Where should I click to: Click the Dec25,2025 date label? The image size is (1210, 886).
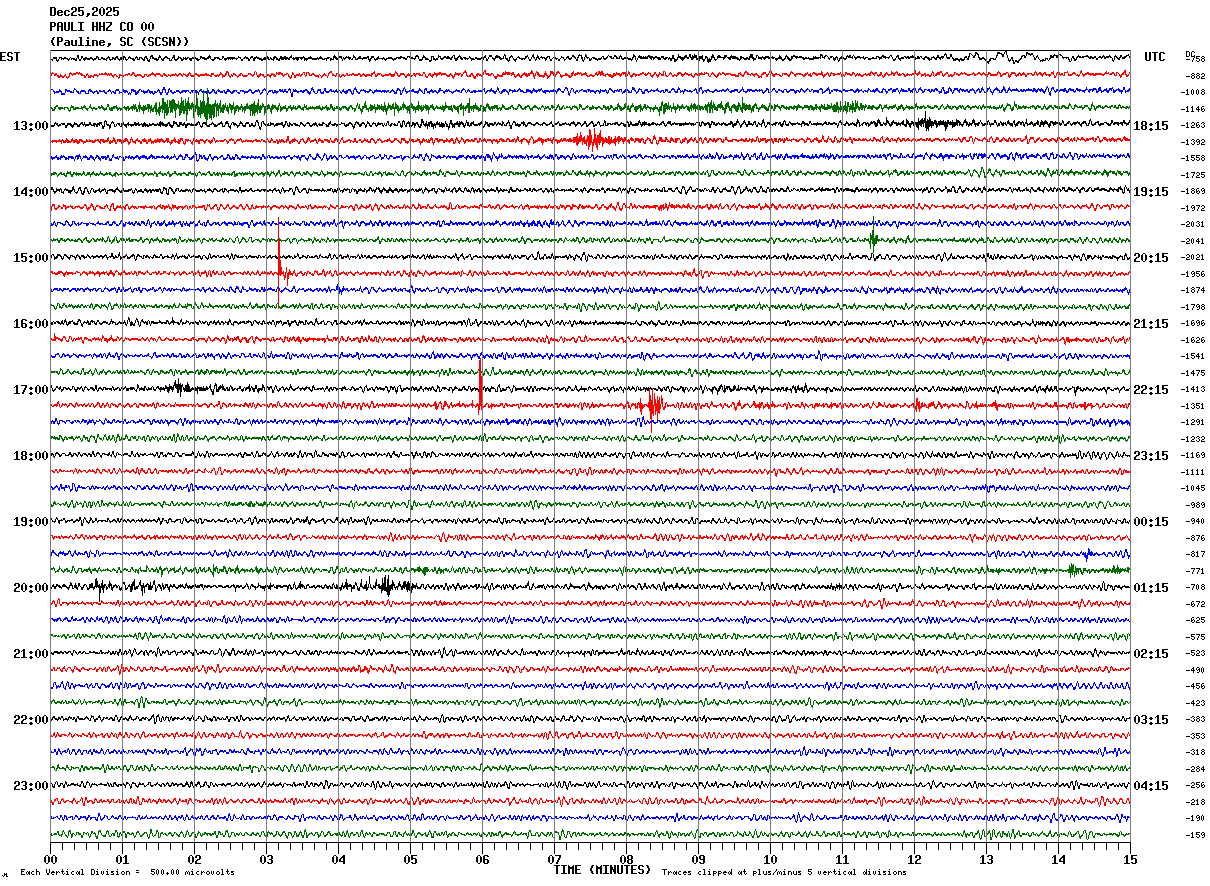84,12
